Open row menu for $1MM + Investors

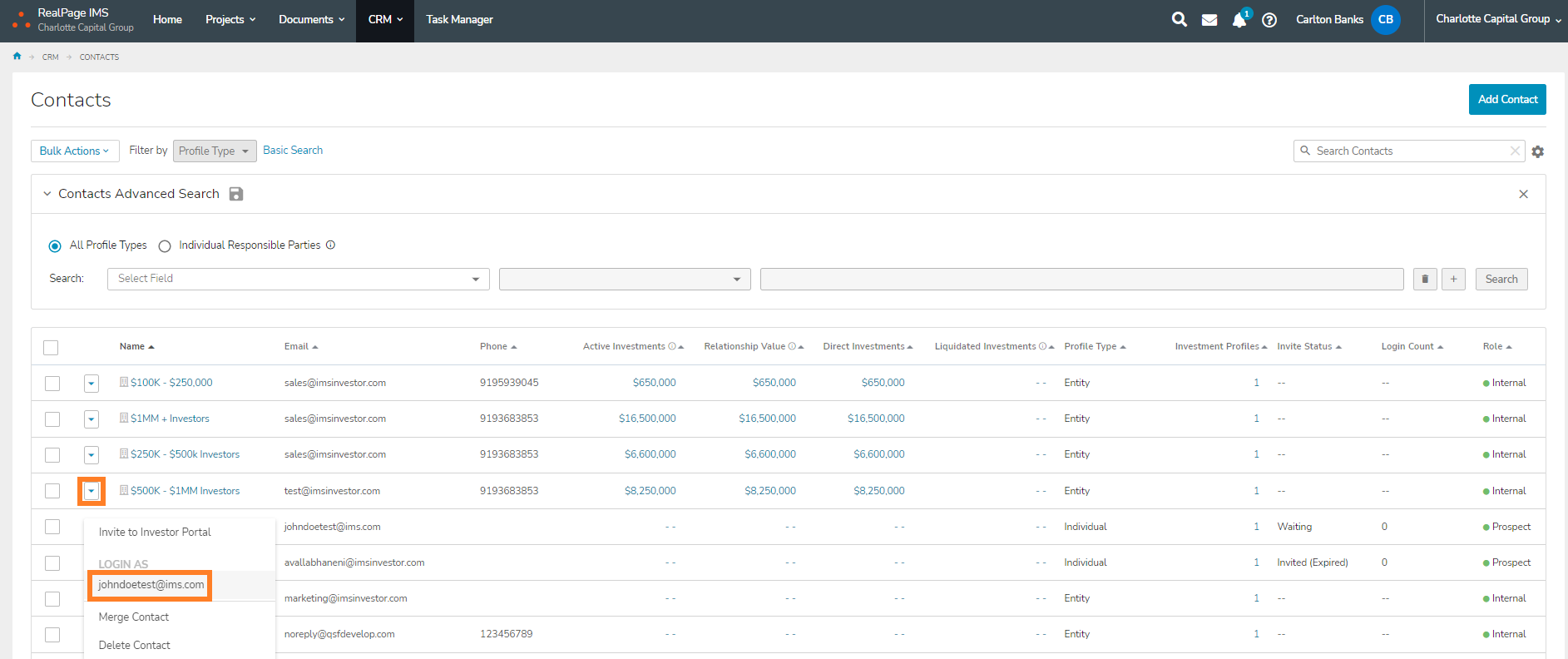92,419
